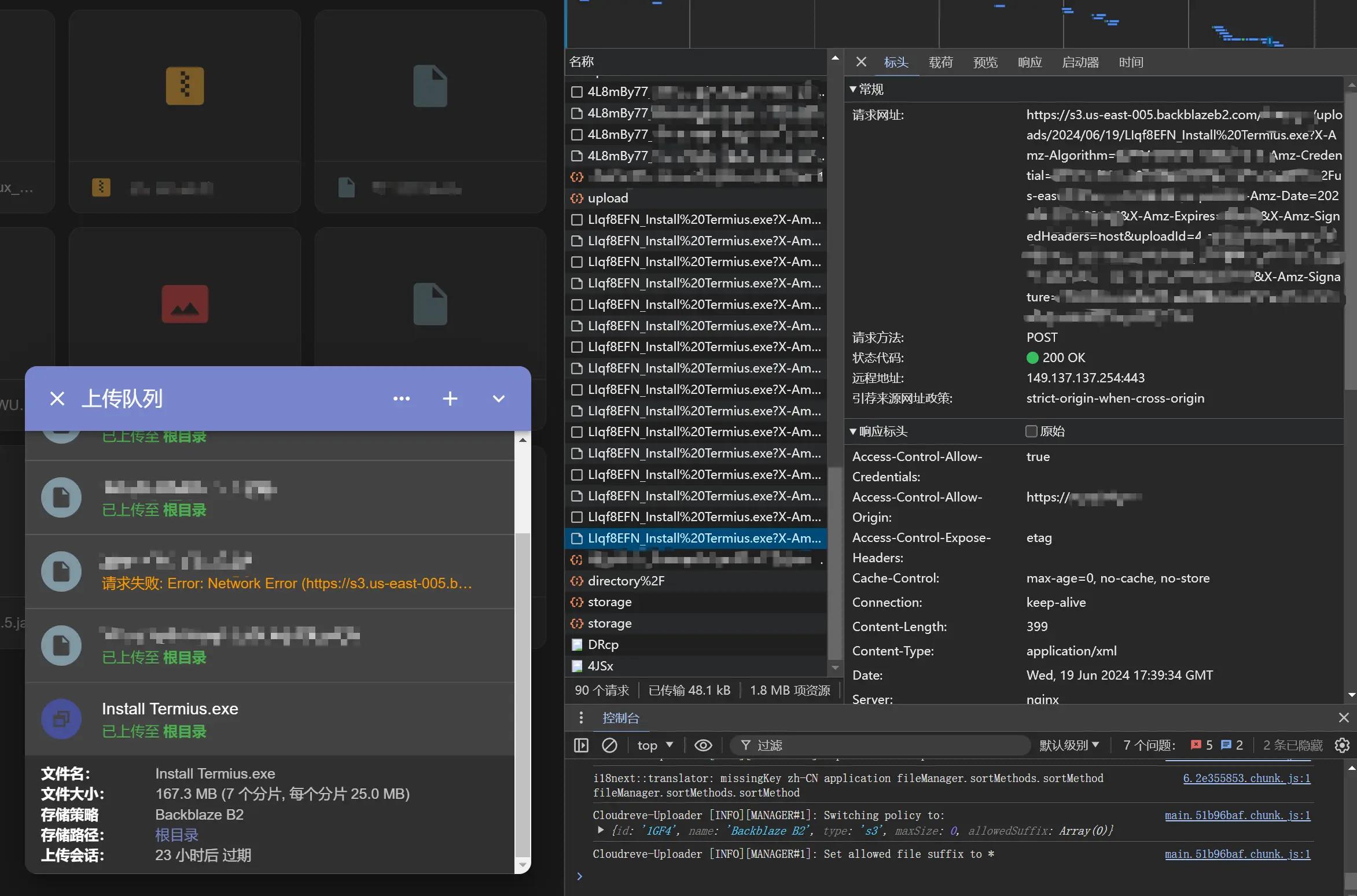Click Install Termius.exe item in upload queue
Viewport: 1357px width, 896px height.
270,719
